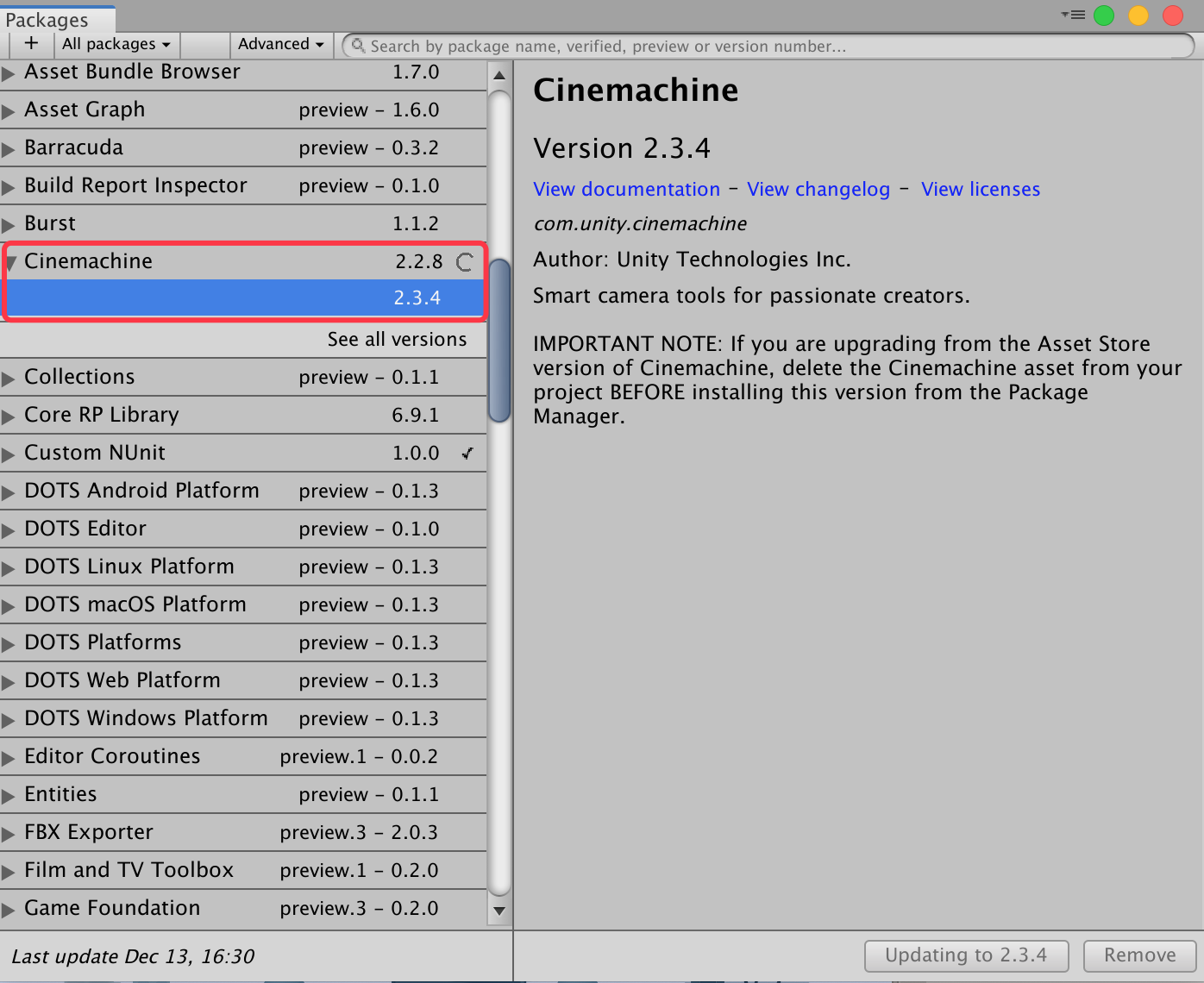
Task: Click the search magnifier icon
Action: [x=358, y=46]
